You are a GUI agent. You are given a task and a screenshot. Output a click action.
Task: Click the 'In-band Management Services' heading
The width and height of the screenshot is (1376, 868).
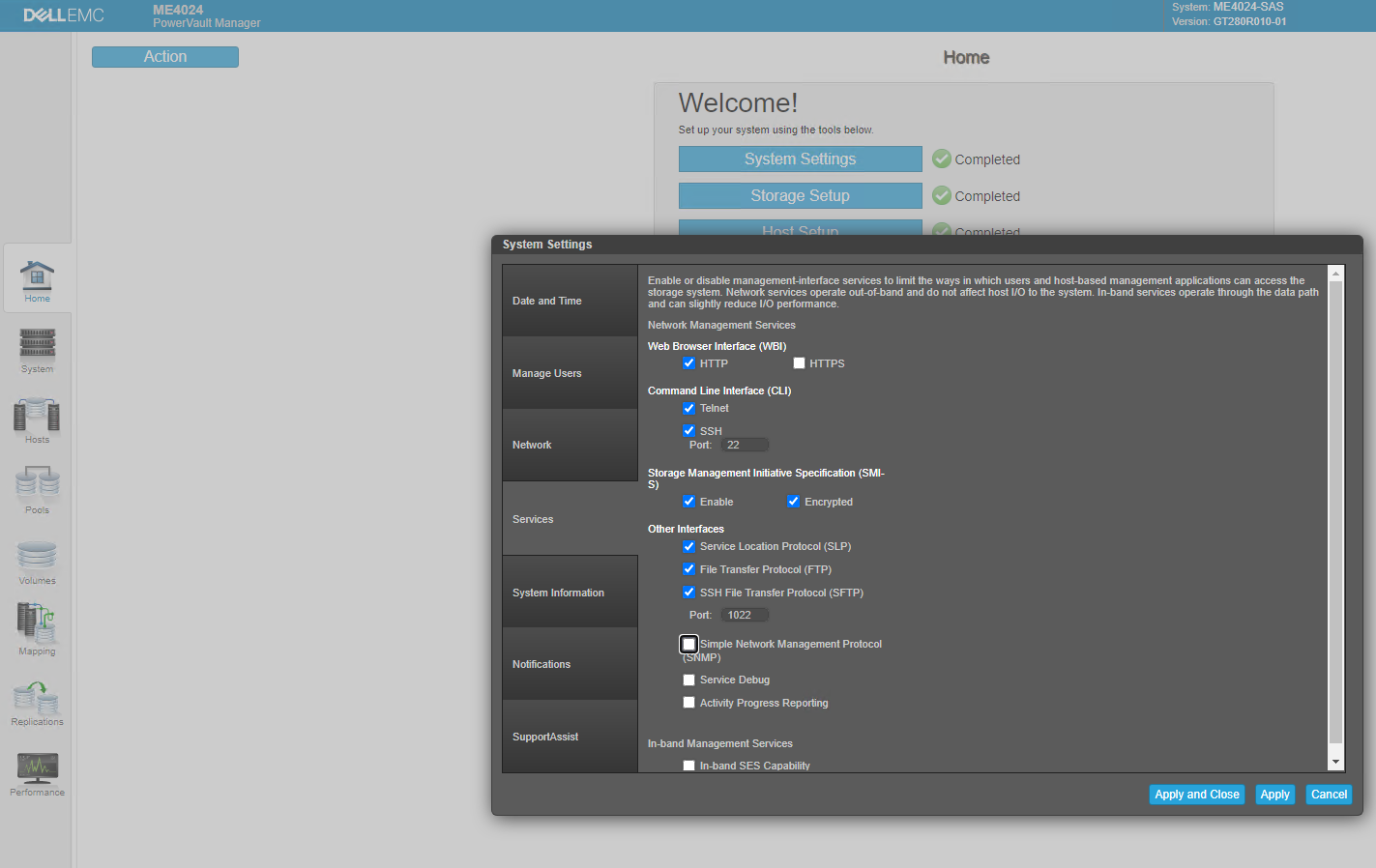point(720,743)
